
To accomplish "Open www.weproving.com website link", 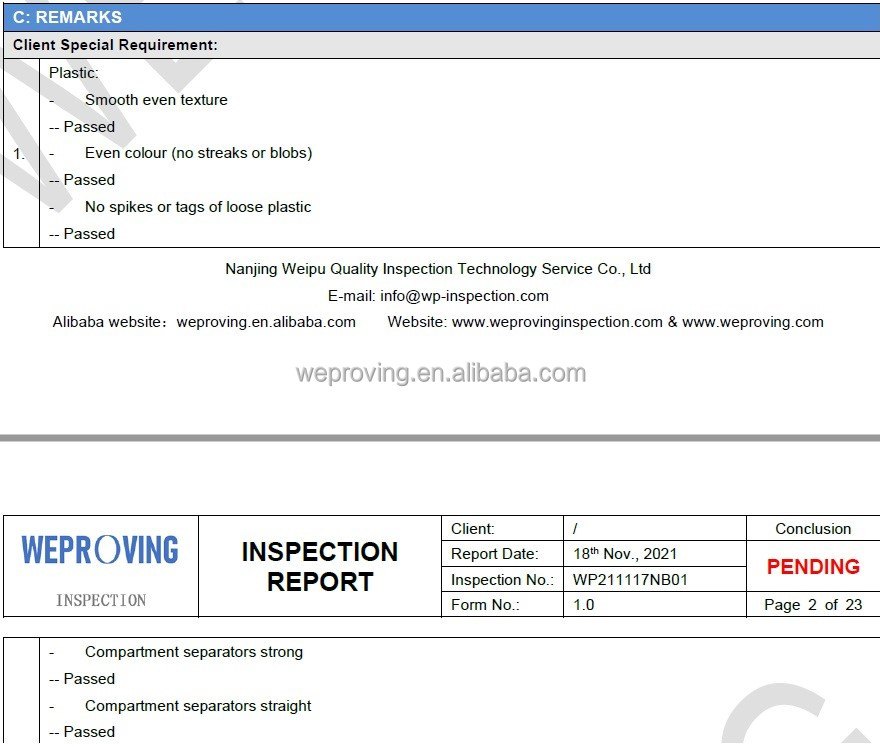I will click(x=753, y=322).
